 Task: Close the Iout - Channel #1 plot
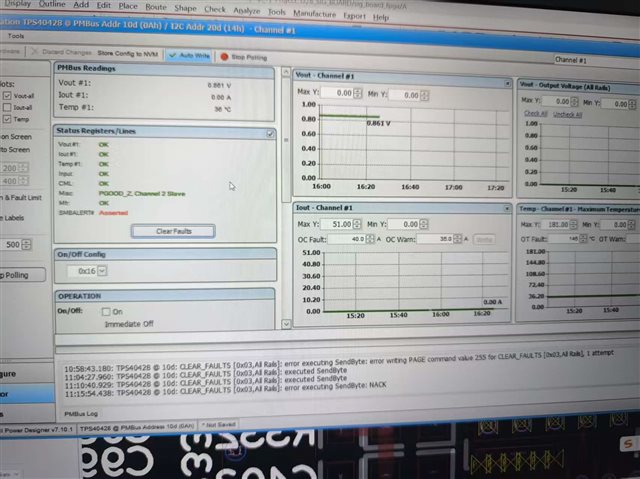click(x=507, y=208)
